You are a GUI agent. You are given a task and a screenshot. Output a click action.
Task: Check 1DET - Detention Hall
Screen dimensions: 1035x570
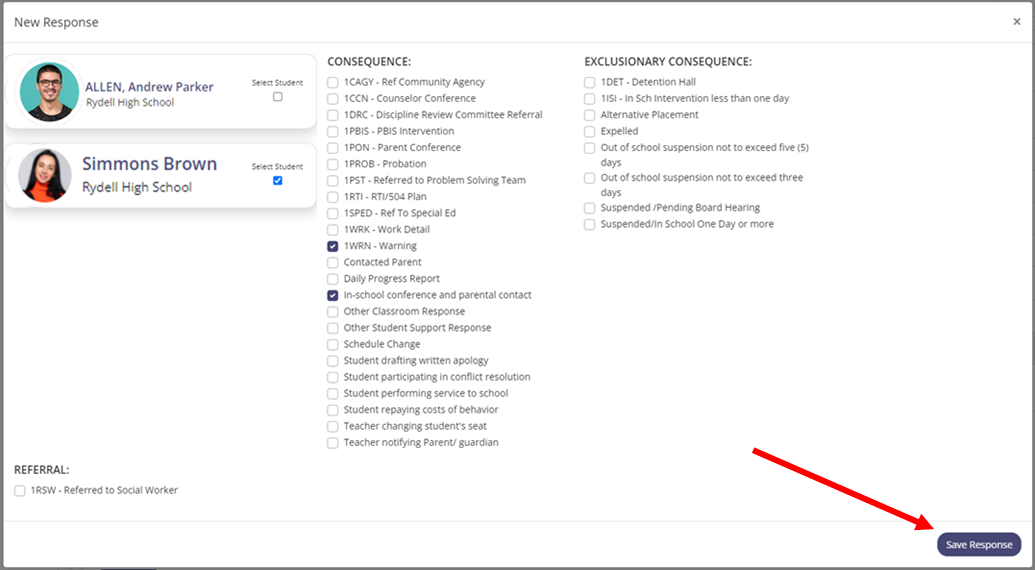(x=589, y=82)
